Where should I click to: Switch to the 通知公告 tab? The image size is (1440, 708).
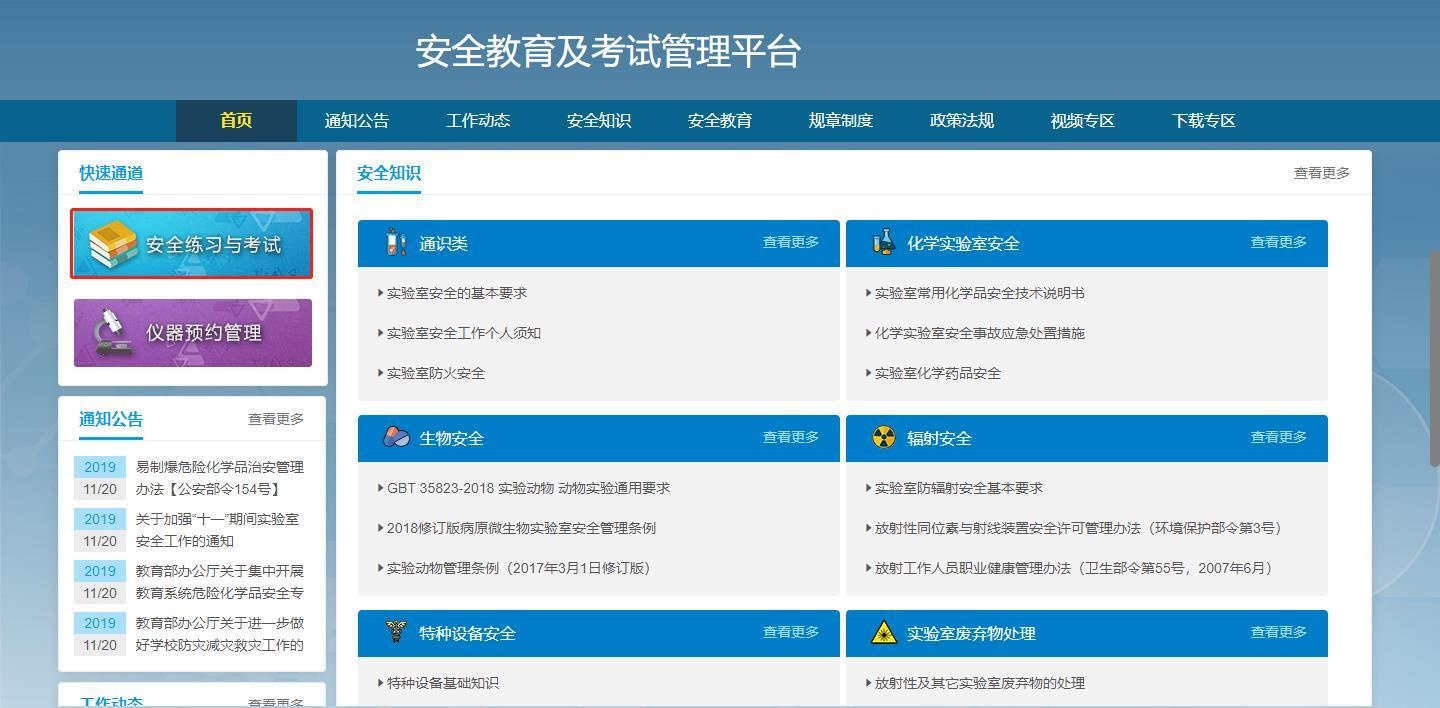(x=358, y=120)
